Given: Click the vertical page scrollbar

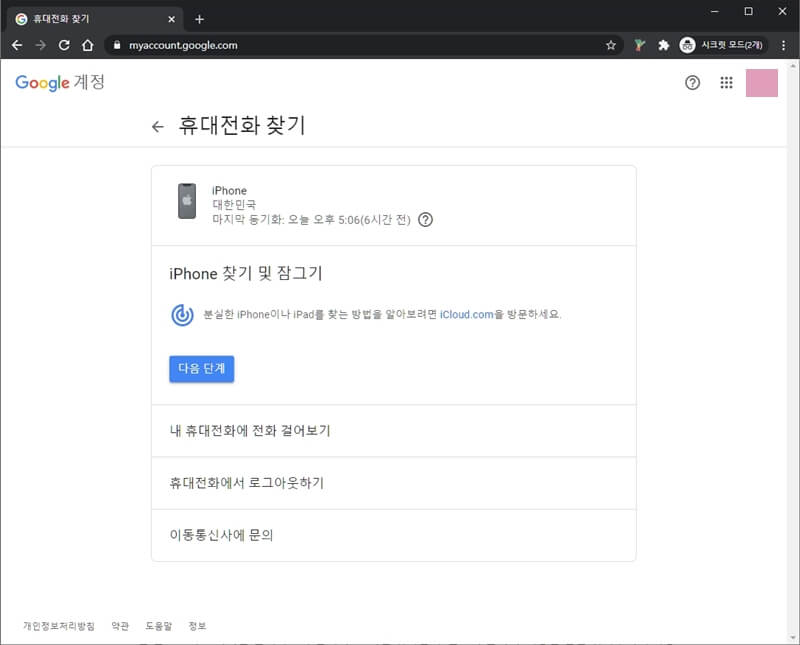Looking at the screenshot, I should [793, 351].
